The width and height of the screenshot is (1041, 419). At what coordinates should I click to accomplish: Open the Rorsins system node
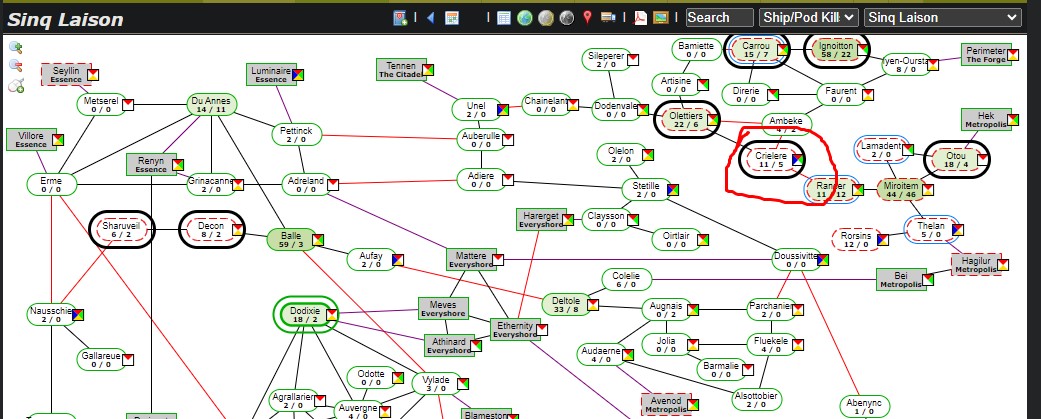(856, 240)
